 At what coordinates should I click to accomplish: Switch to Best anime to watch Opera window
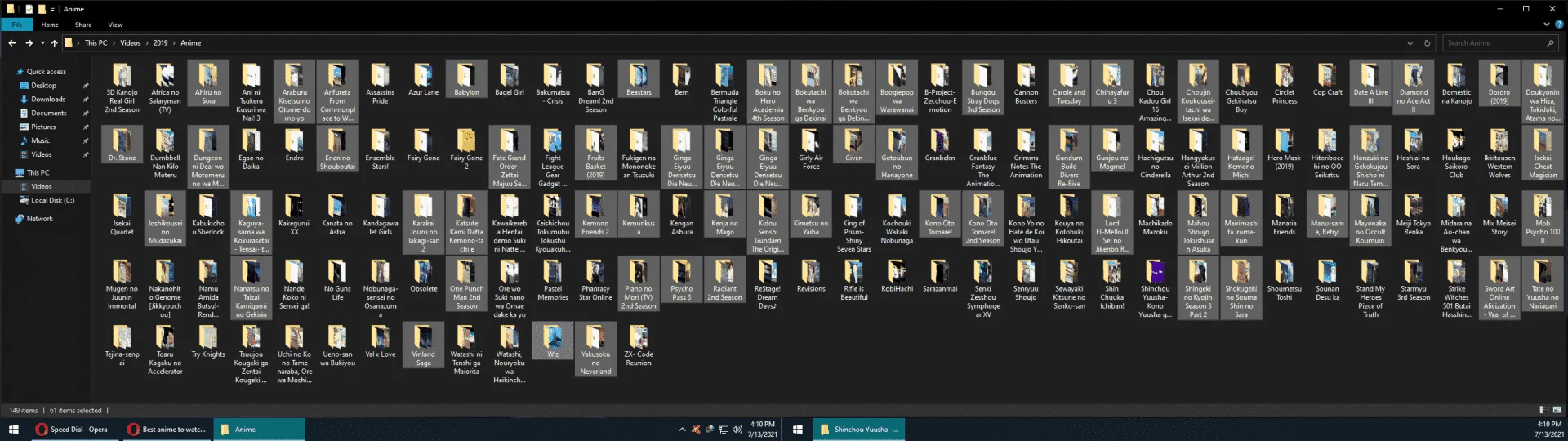coord(167,430)
